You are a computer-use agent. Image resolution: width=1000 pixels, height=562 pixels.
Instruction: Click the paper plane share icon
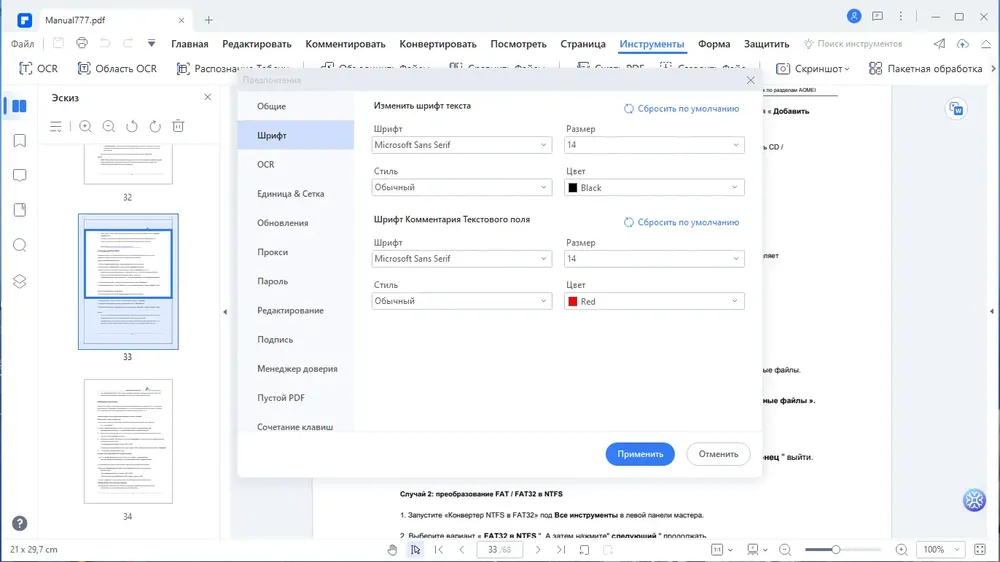pos(939,44)
